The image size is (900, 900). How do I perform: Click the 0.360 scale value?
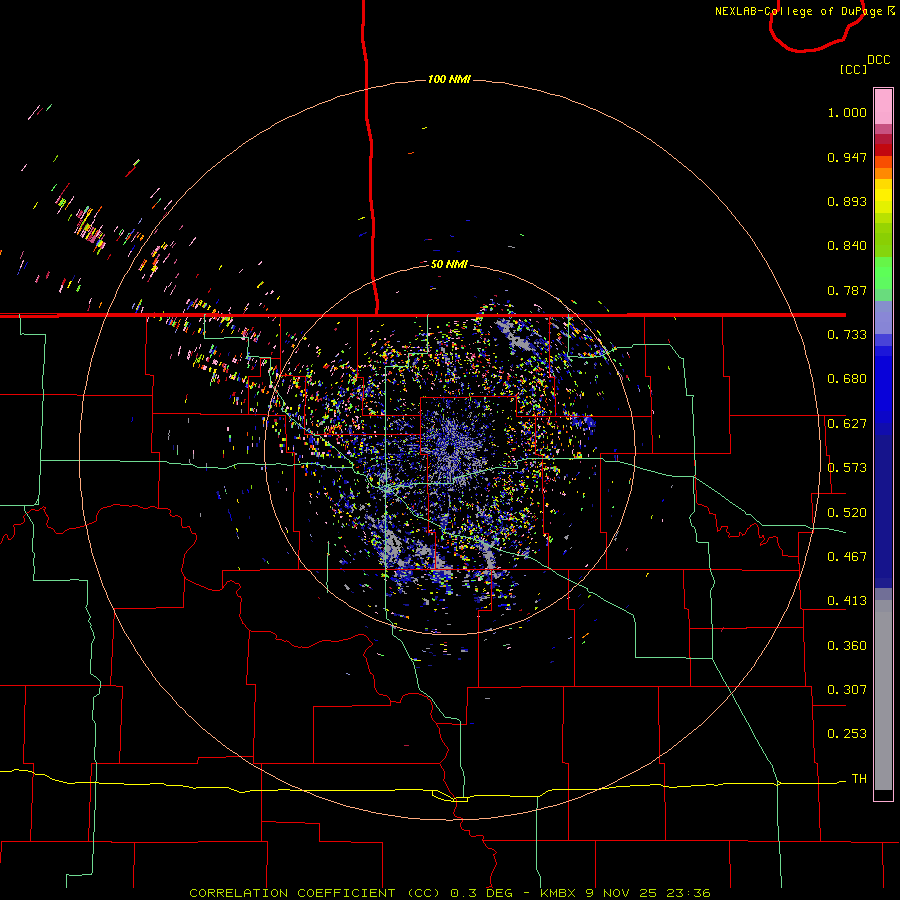point(847,646)
